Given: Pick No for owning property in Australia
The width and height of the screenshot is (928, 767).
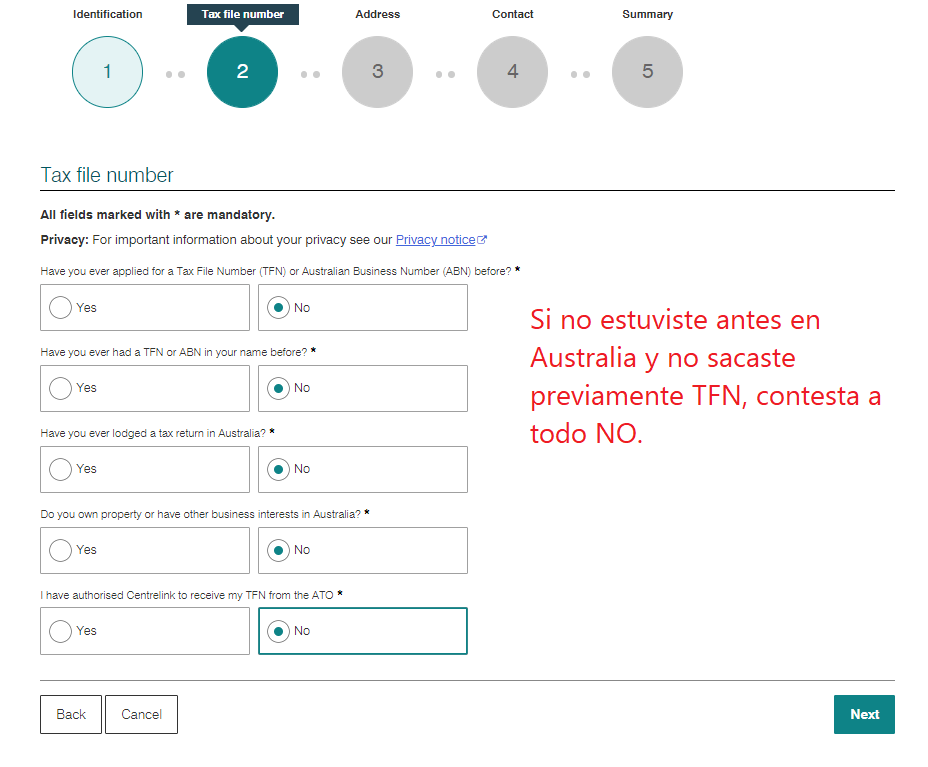Looking at the screenshot, I should pyautogui.click(x=278, y=550).
